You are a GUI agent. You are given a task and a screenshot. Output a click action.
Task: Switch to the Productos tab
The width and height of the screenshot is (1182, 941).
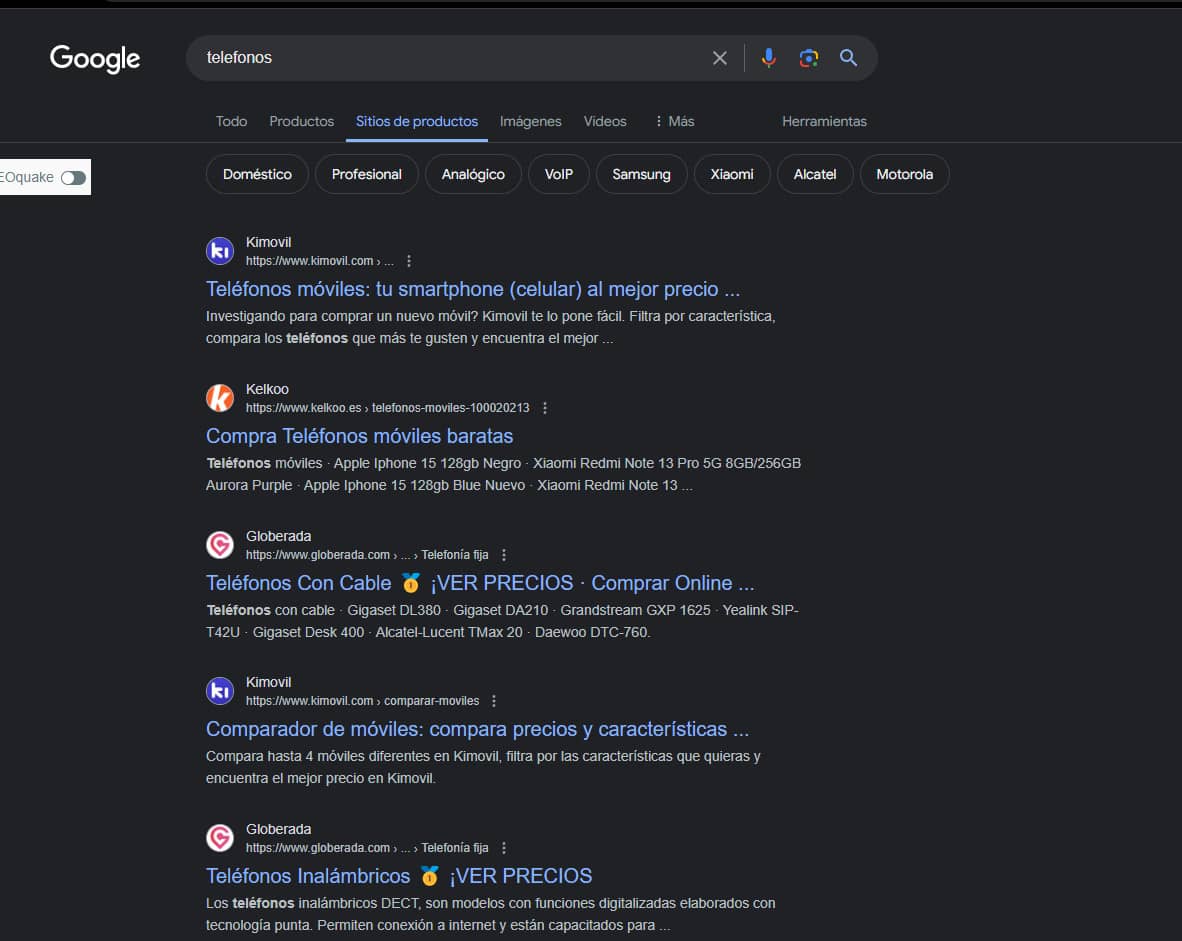pyautogui.click(x=301, y=121)
